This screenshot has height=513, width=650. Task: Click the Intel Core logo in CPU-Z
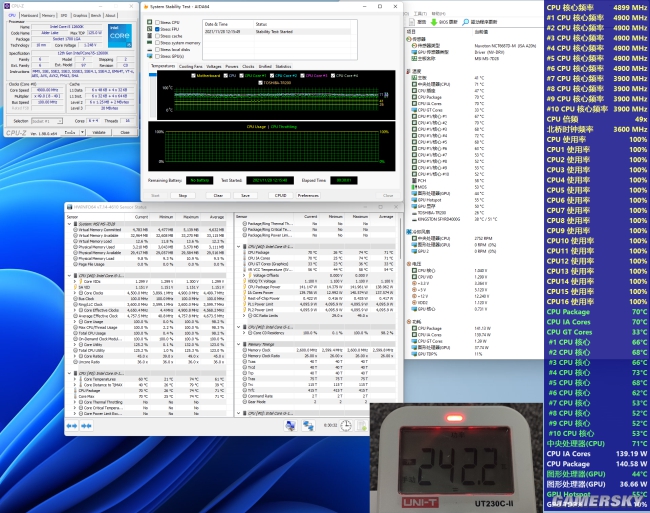(120, 36)
